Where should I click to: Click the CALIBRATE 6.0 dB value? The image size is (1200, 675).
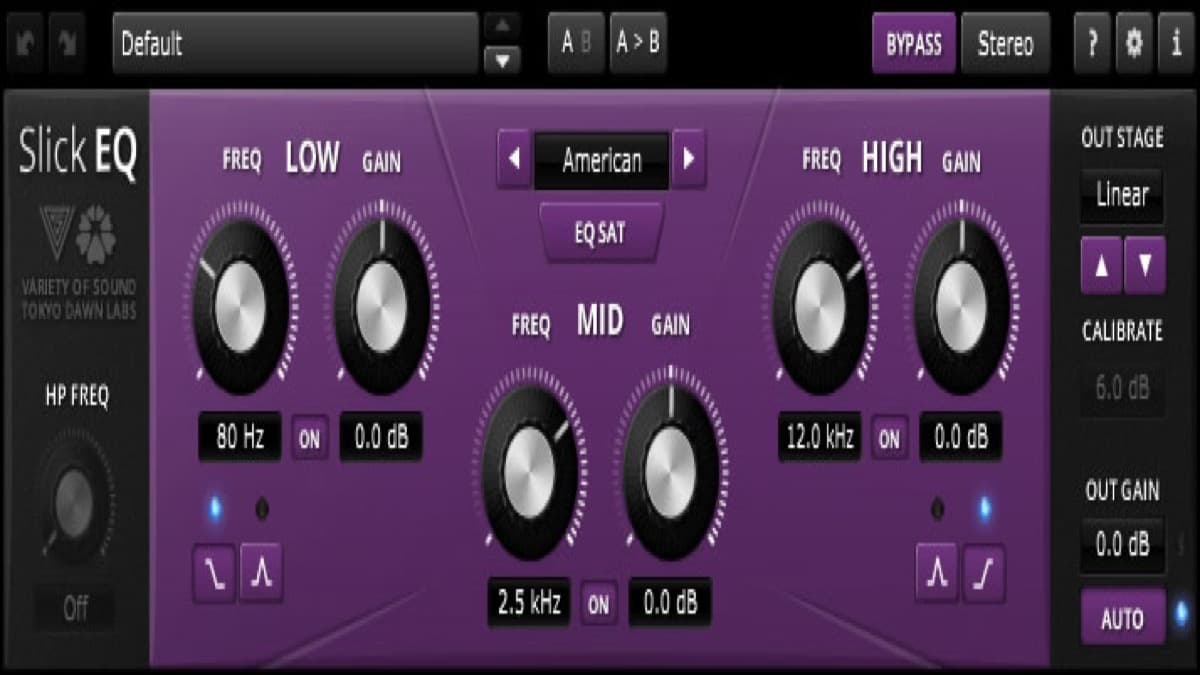(1122, 389)
